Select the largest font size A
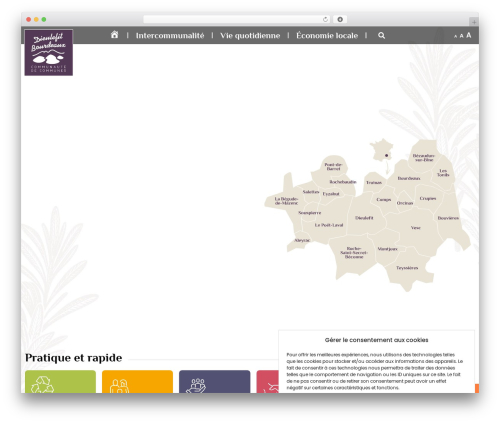This screenshot has width=500, height=423. pos(468,35)
